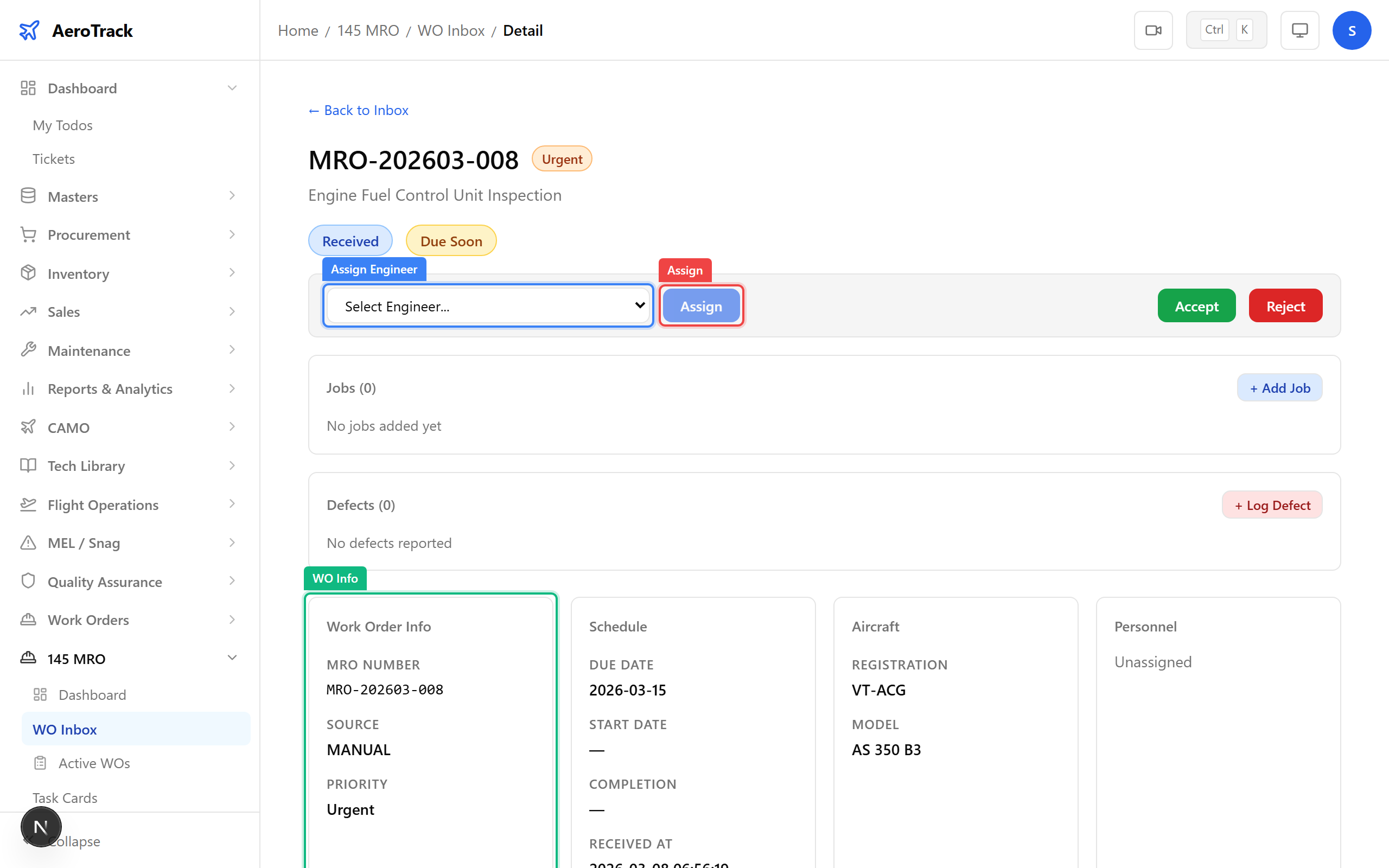1389x868 pixels.
Task: Select the Inventory module icon
Action: tap(28, 273)
